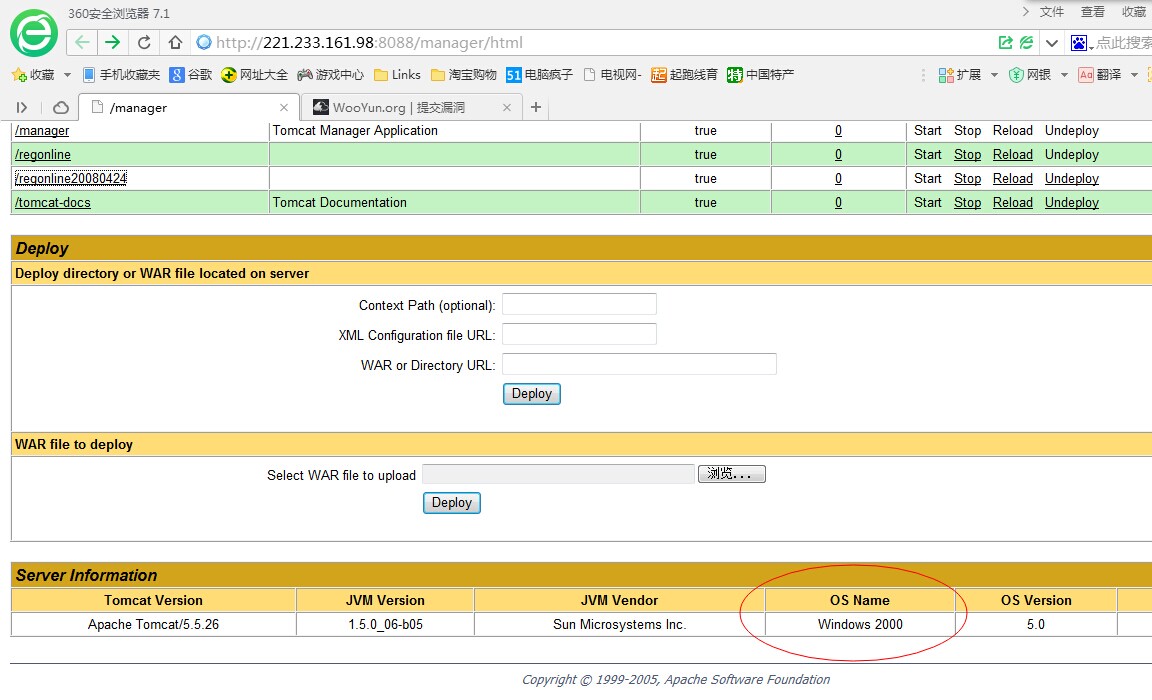Click Deploy under Select WAR file upload
Viewport: 1152px width, 700px height.
pos(452,503)
